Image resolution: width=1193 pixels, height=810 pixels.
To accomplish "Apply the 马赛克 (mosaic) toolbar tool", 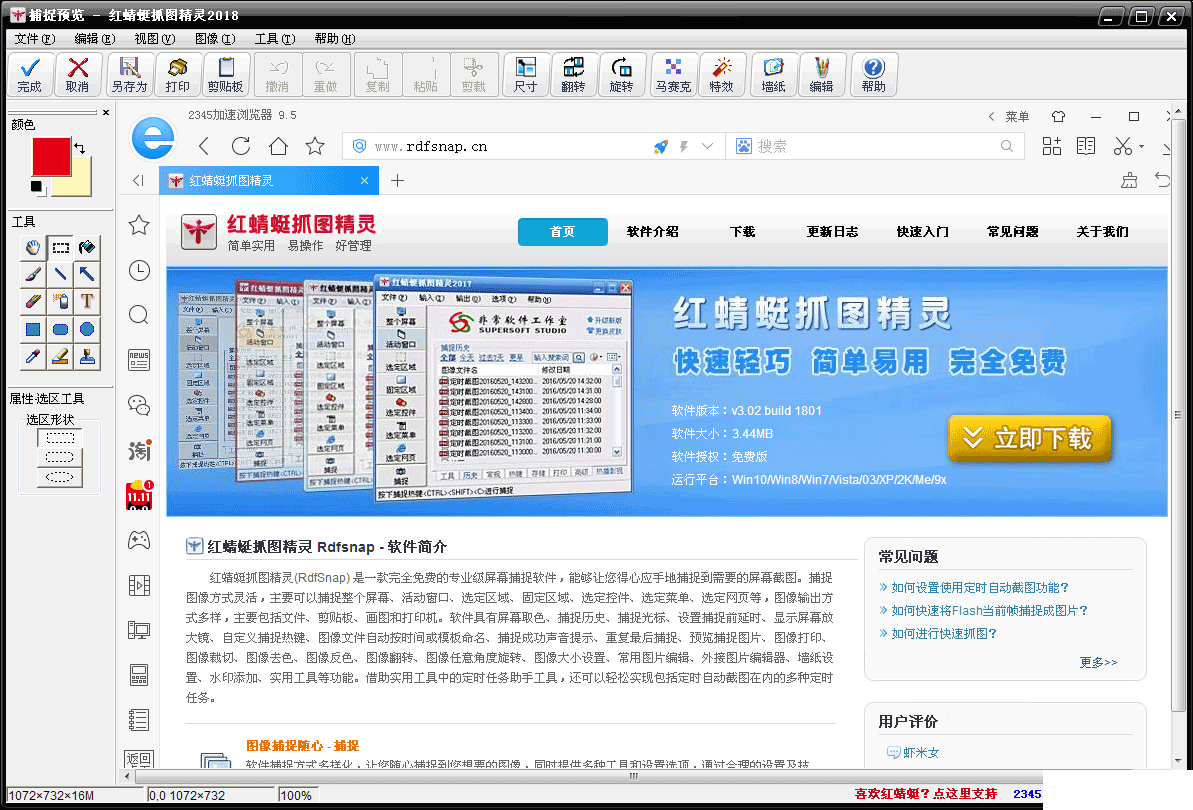I will tap(673, 75).
